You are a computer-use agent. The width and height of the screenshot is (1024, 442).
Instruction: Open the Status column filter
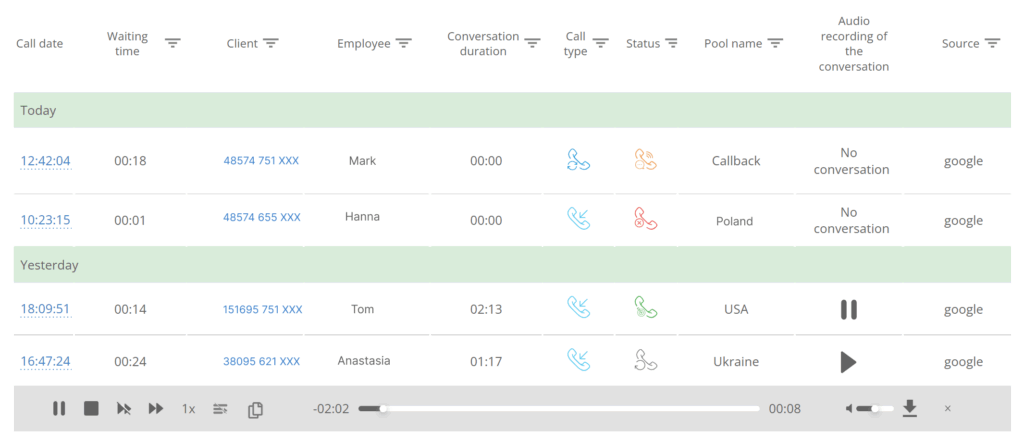(x=671, y=43)
